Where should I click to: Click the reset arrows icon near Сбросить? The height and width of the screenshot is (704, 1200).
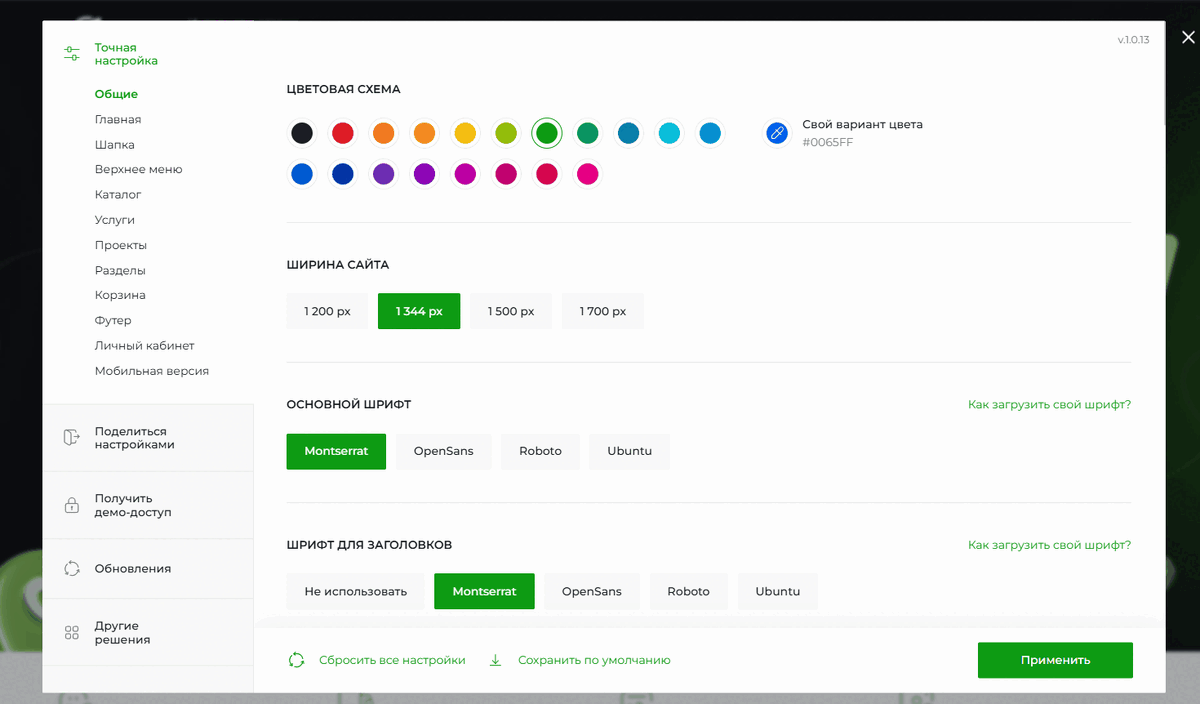[x=296, y=660]
